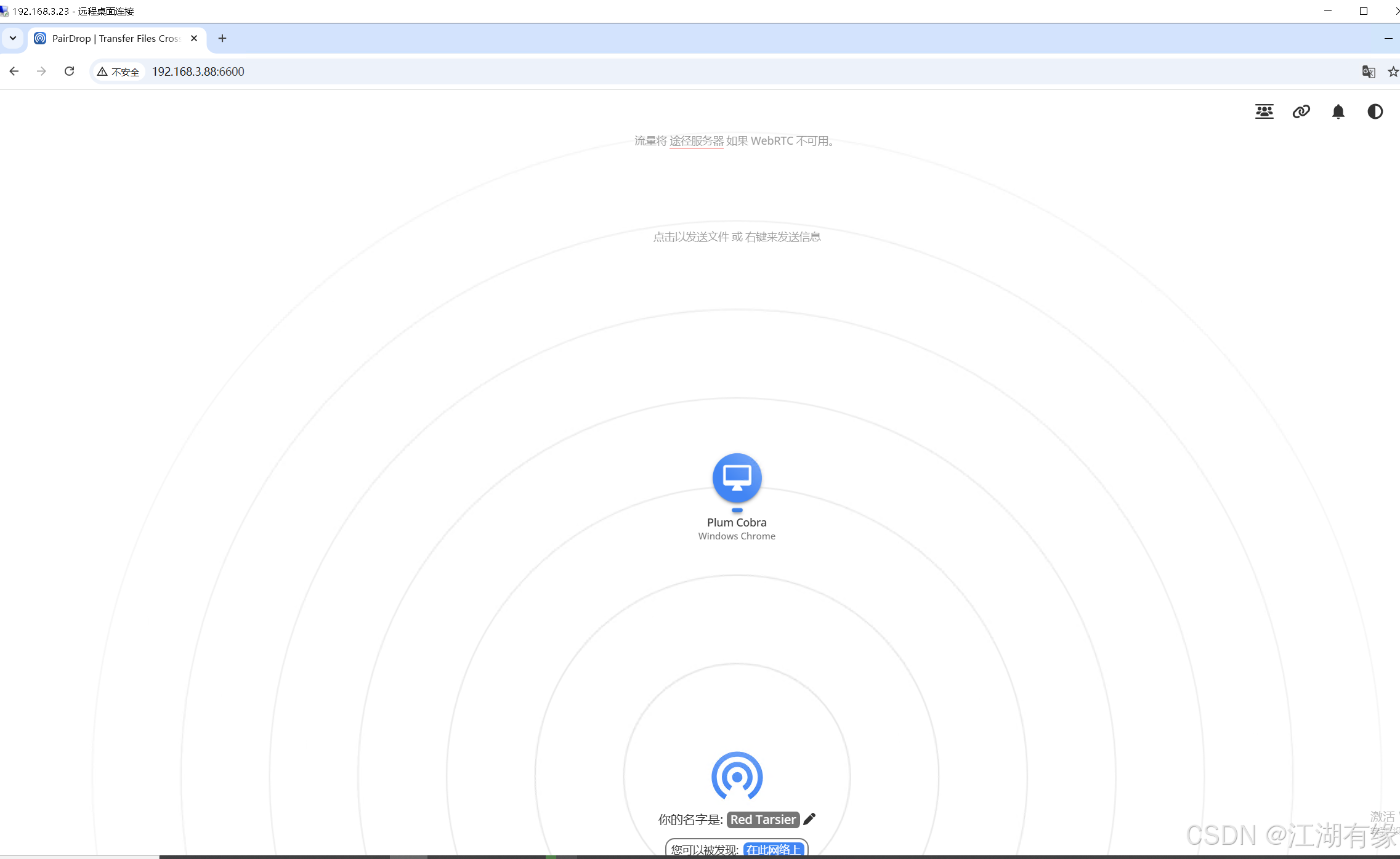Image resolution: width=1400 pixels, height=859 pixels.
Task: Open the 途径服务器 link
Action: pyautogui.click(x=696, y=140)
